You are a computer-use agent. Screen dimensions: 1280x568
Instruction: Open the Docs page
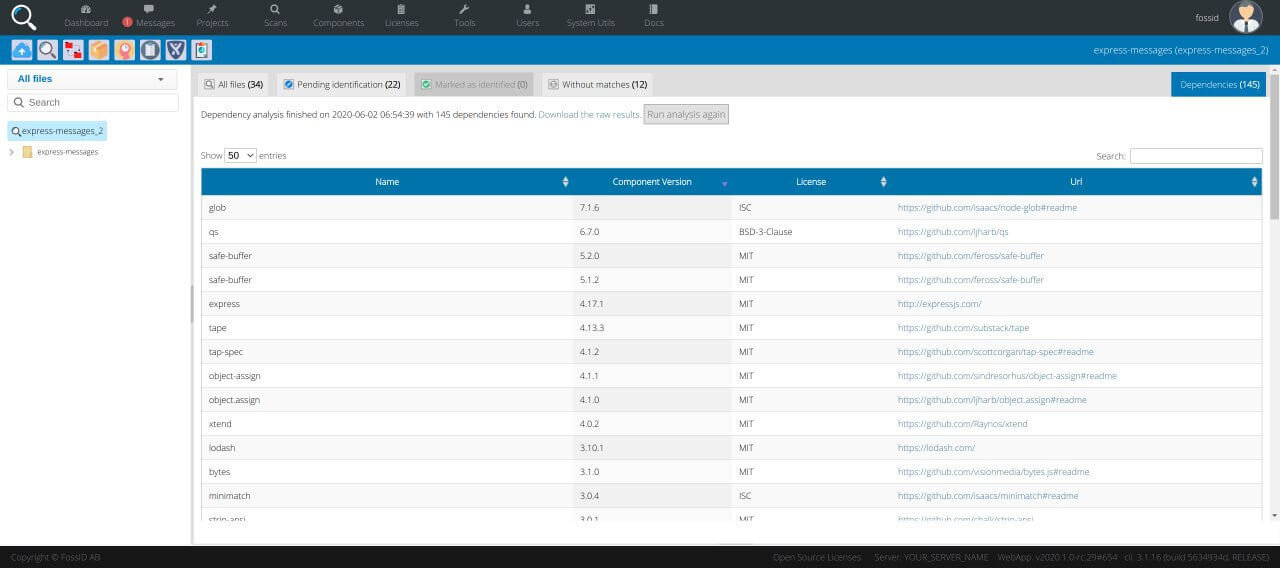(654, 16)
